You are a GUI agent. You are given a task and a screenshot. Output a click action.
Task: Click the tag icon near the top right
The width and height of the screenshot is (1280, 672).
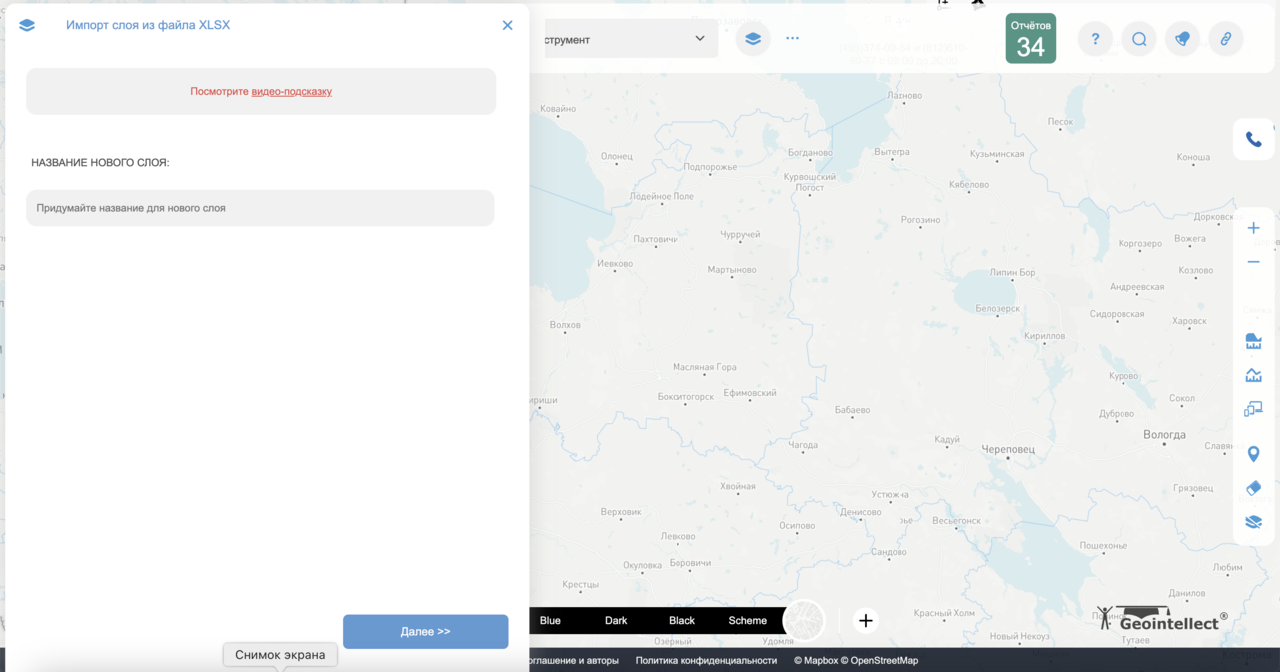(x=1182, y=38)
